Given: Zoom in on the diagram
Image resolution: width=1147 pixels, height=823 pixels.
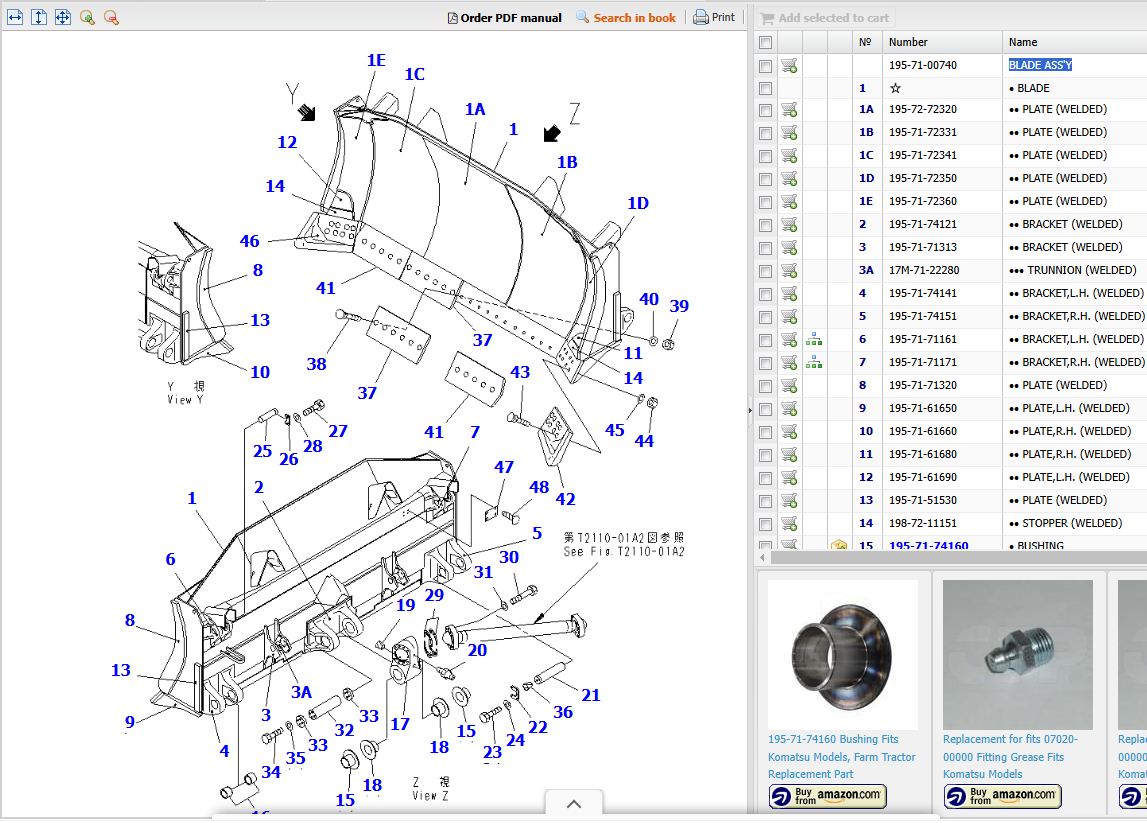Looking at the screenshot, I should [87, 18].
